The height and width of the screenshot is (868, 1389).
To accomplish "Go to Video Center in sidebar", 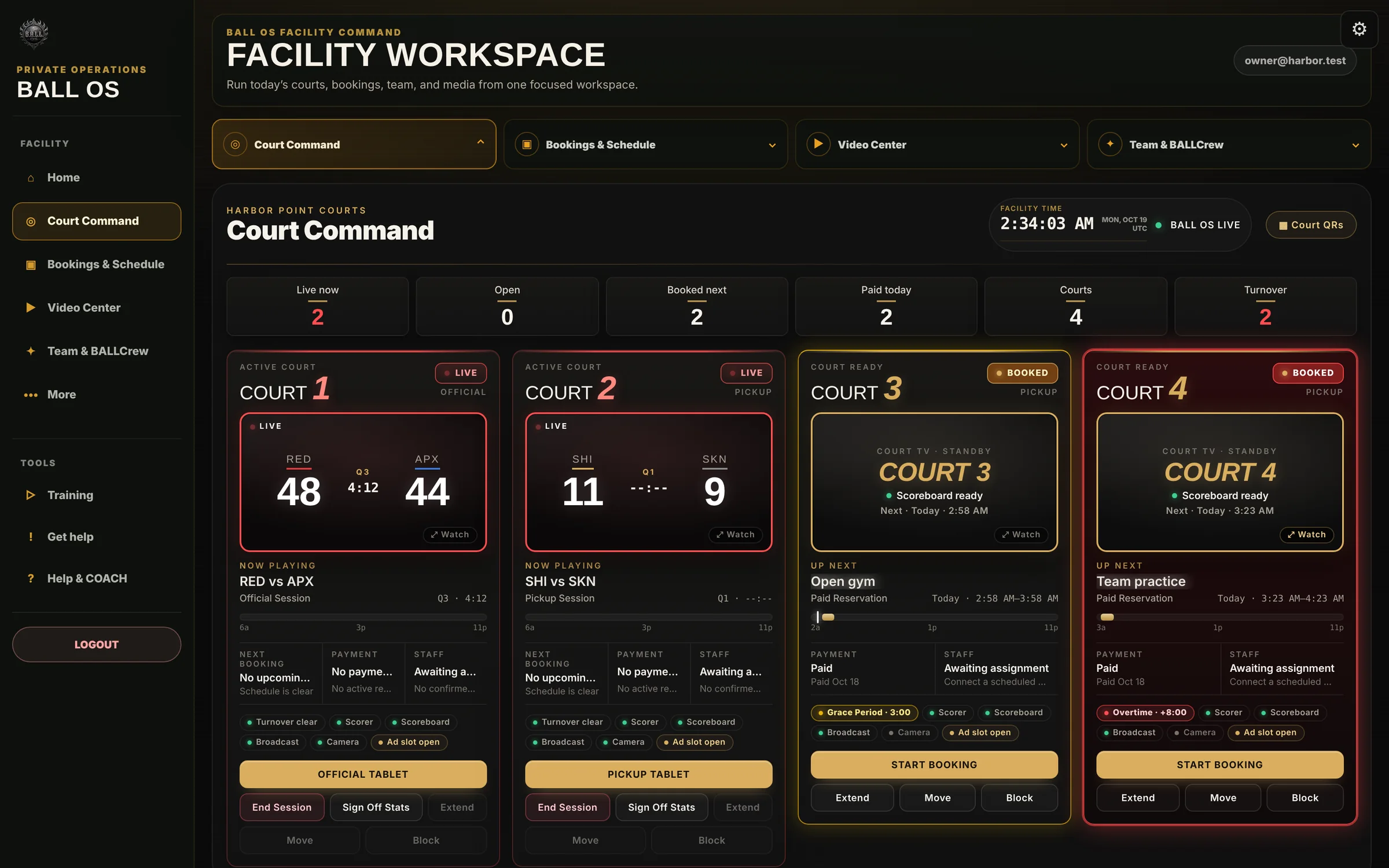I will pos(97,308).
